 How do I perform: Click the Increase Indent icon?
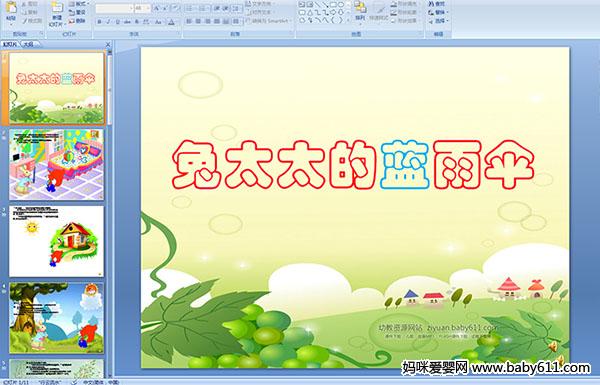click(x=226, y=8)
